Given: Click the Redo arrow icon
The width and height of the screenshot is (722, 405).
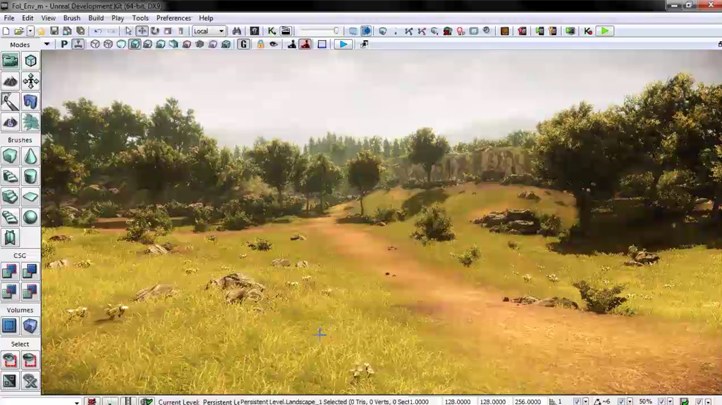Looking at the screenshot, I should (x=111, y=31).
